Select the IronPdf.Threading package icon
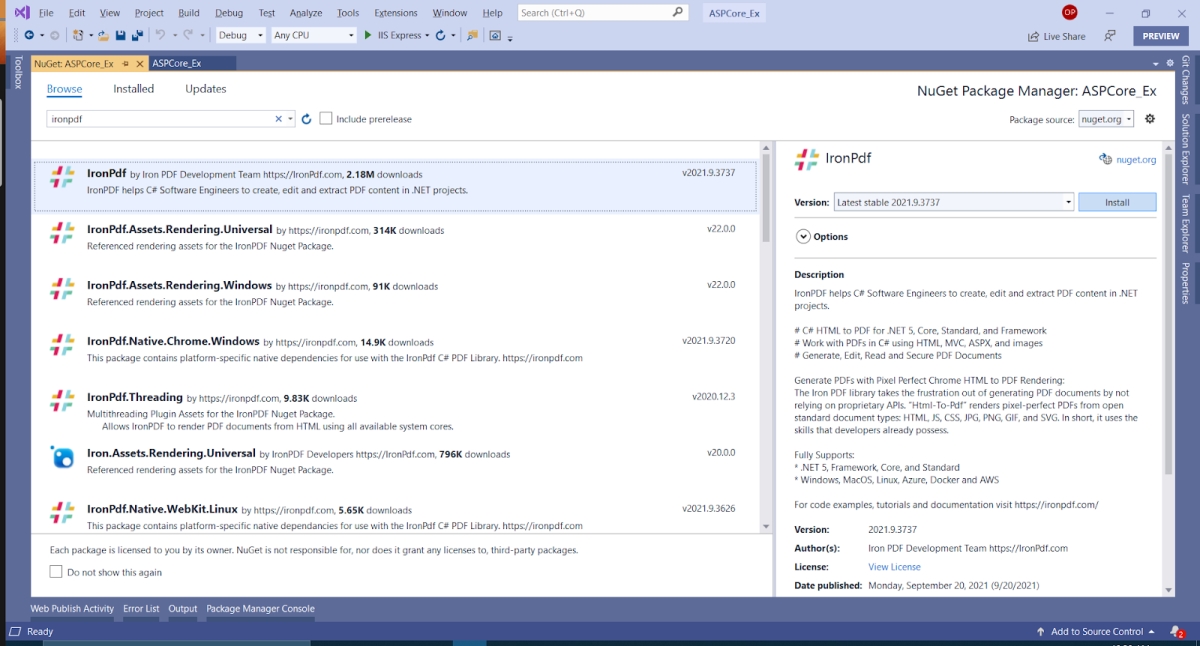The image size is (1200, 646). 62,401
